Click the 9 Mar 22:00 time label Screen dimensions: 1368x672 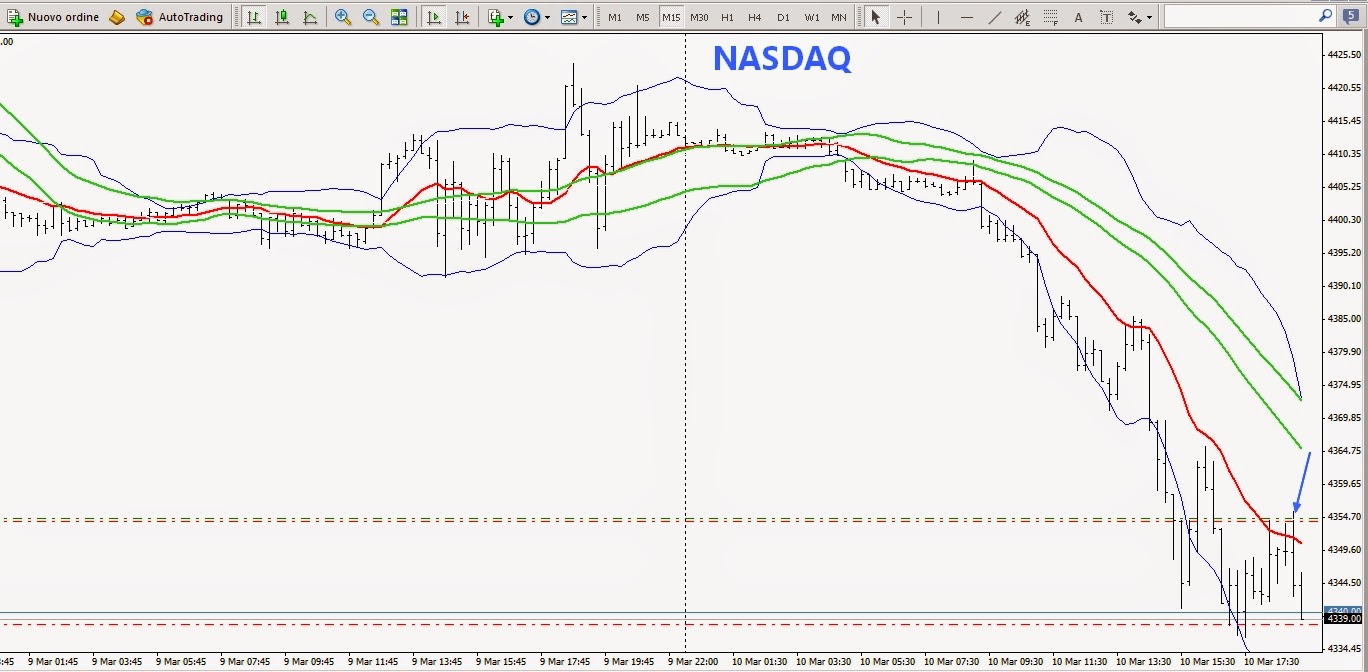point(693,661)
